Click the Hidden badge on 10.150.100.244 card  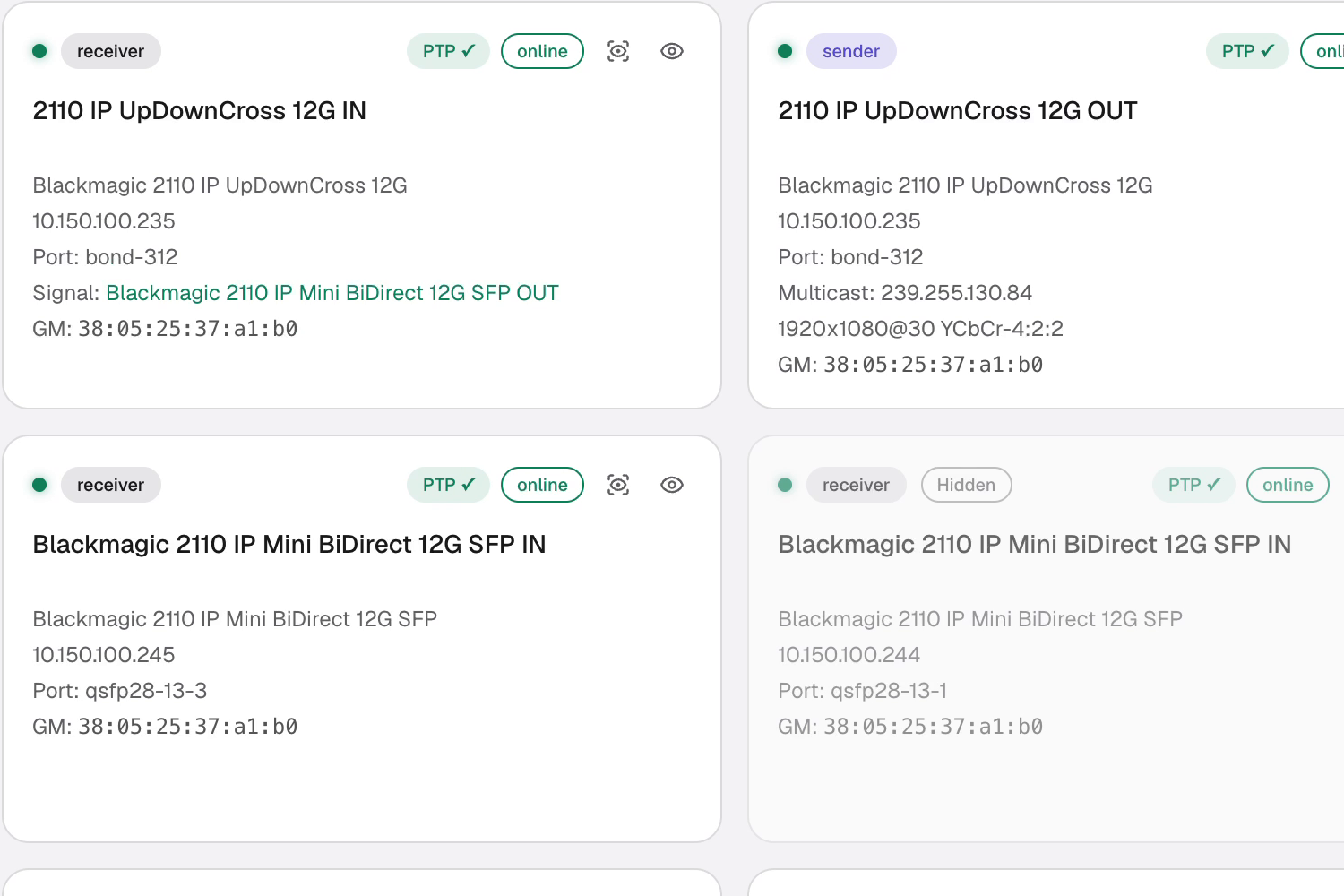[x=966, y=485]
